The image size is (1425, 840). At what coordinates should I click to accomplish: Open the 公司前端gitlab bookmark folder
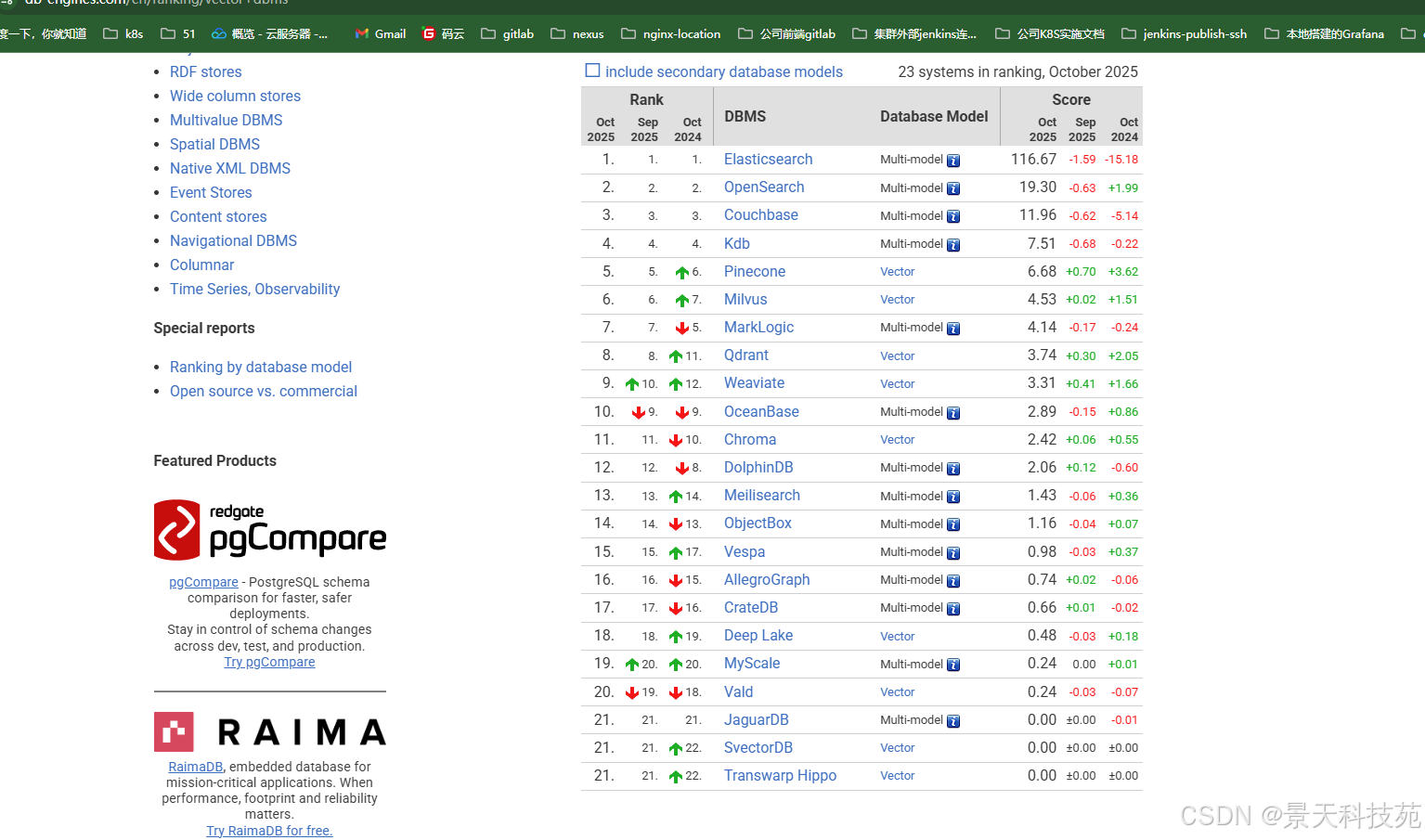pos(787,33)
